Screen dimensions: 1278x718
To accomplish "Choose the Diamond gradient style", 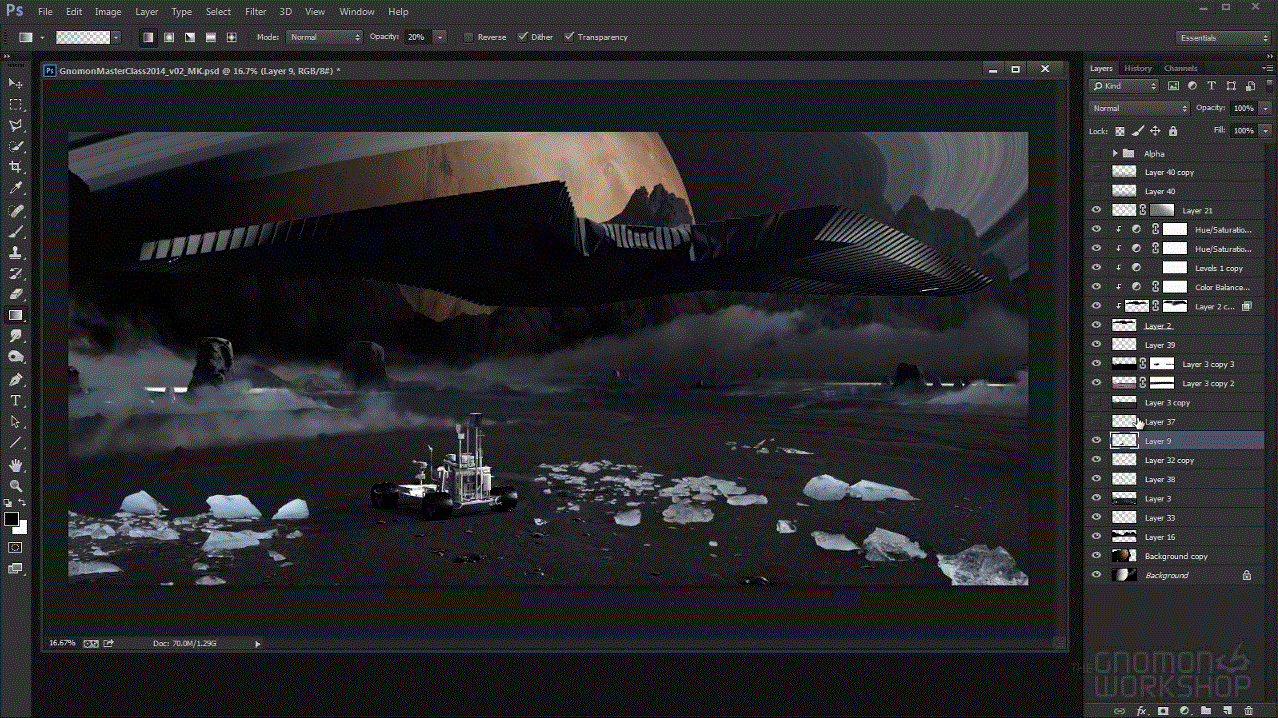I will point(231,37).
